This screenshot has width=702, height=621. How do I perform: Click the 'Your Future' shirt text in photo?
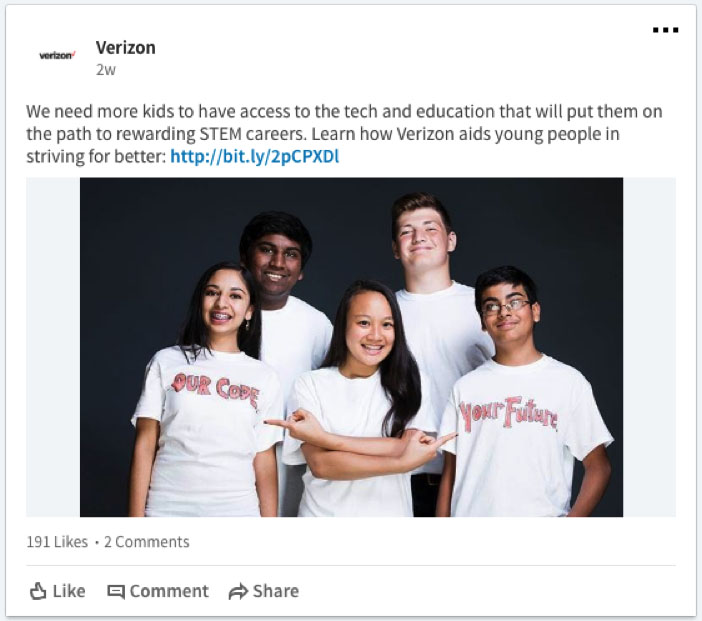508,413
